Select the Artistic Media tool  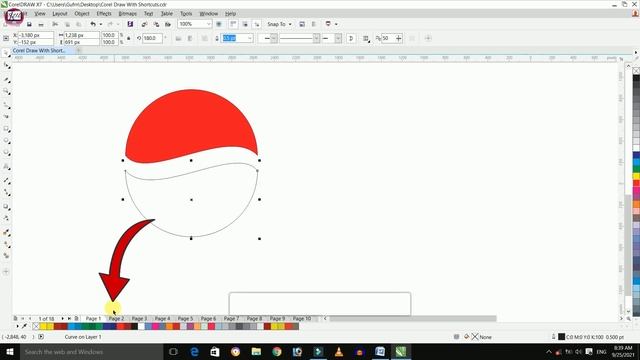point(6,116)
